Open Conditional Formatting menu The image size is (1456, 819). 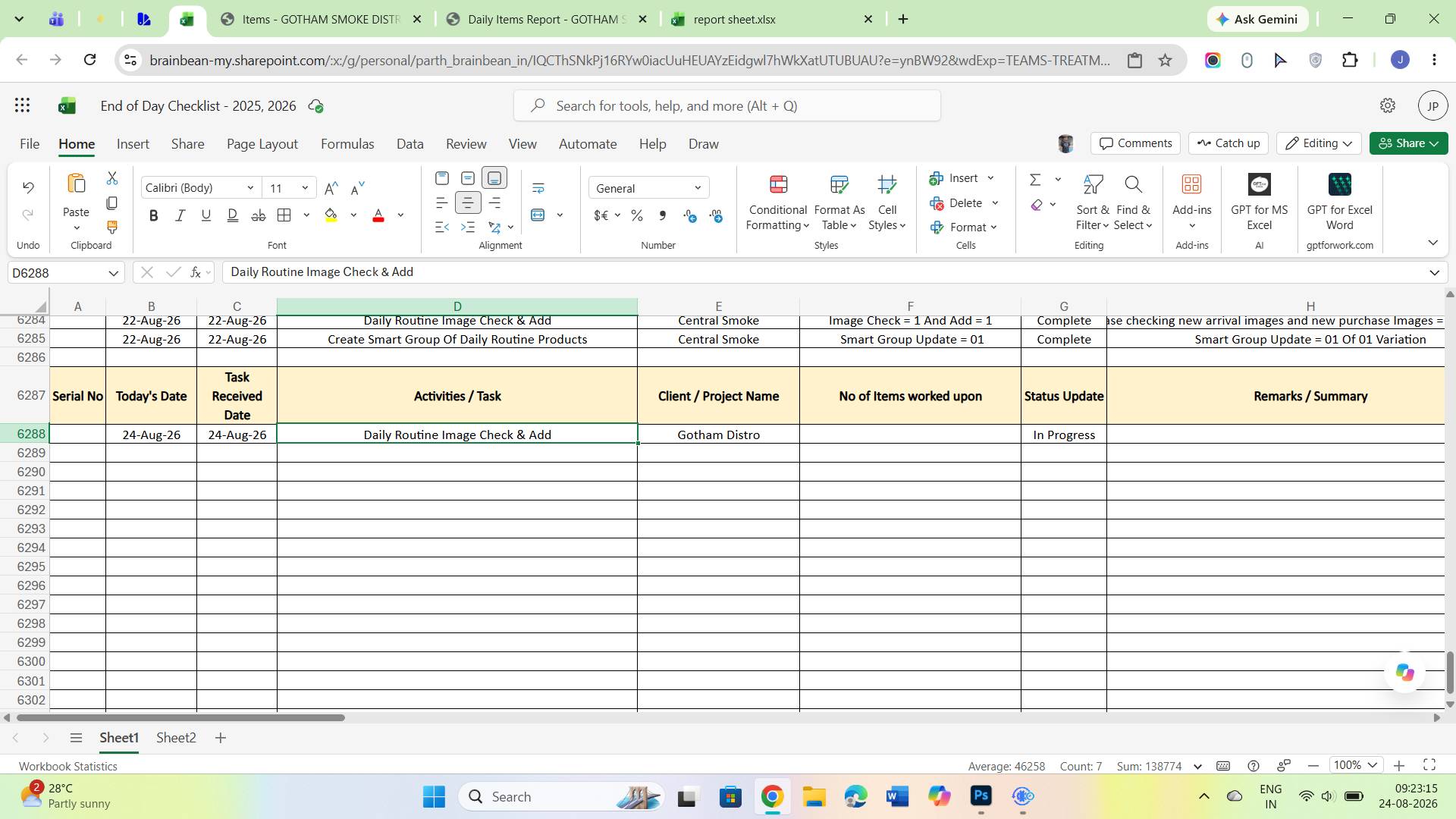(777, 202)
